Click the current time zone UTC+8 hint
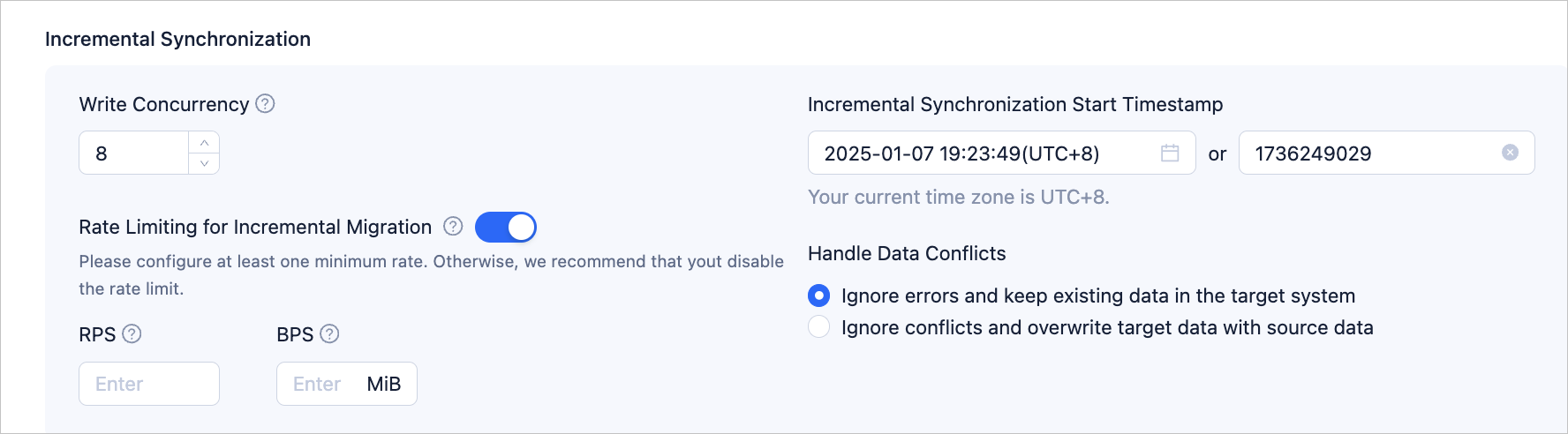Image resolution: width=1568 pixels, height=434 pixels. click(958, 197)
